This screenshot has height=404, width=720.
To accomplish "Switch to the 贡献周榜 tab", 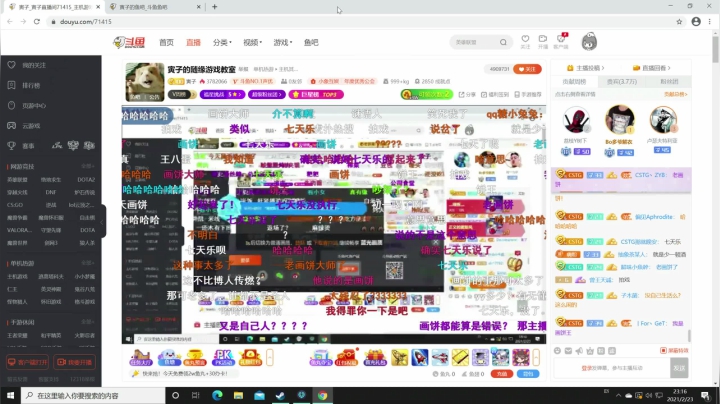I will click(574, 82).
